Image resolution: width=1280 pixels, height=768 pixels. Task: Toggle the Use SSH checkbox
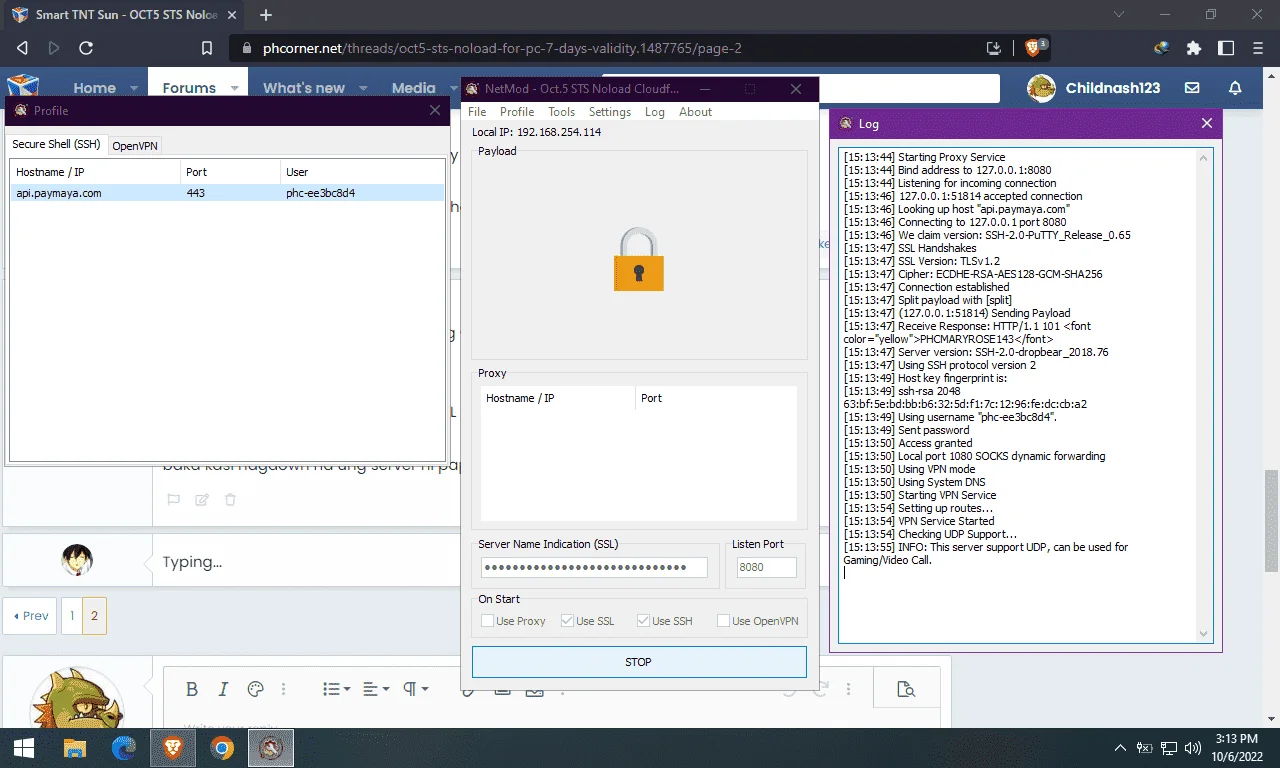(x=643, y=621)
